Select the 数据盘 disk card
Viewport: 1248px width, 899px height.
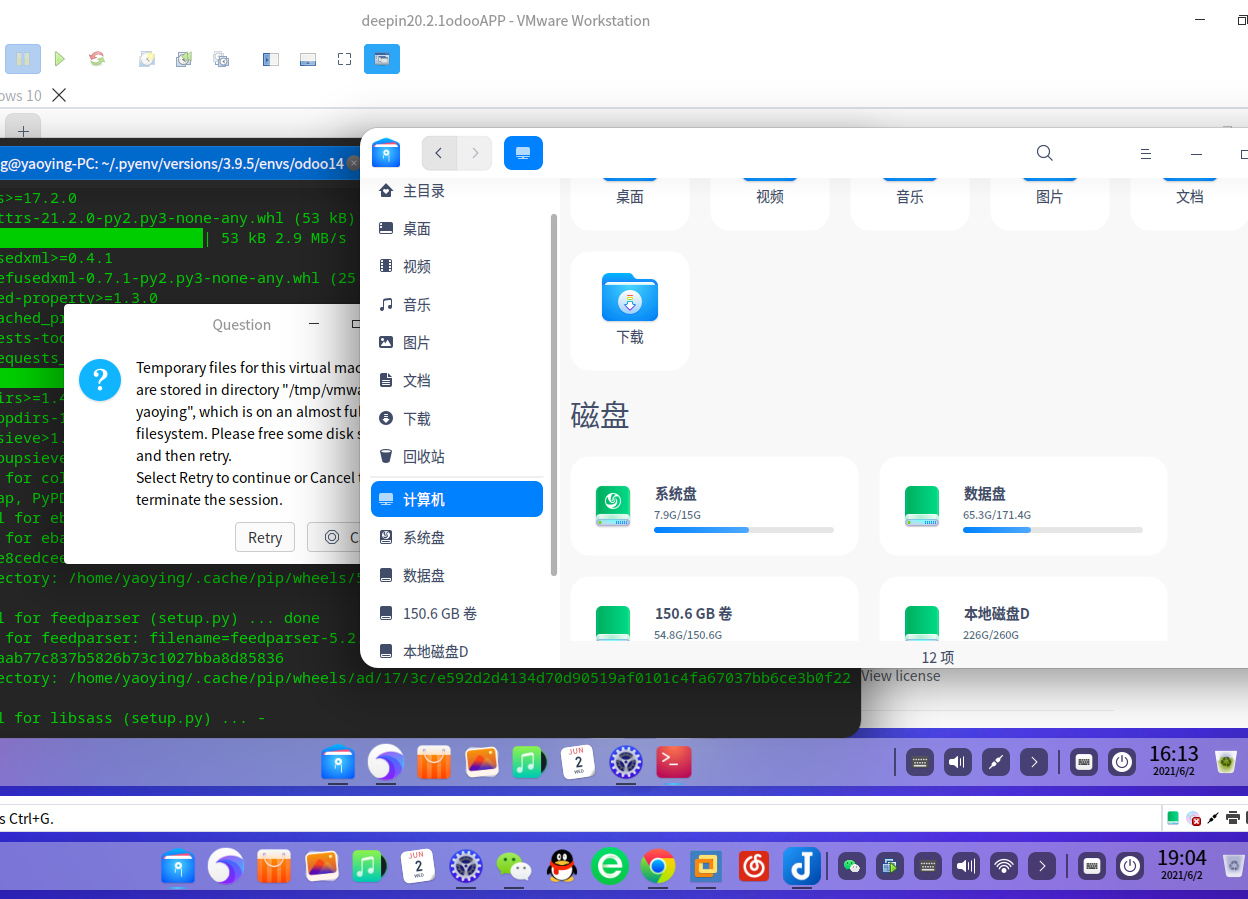tap(1023, 506)
